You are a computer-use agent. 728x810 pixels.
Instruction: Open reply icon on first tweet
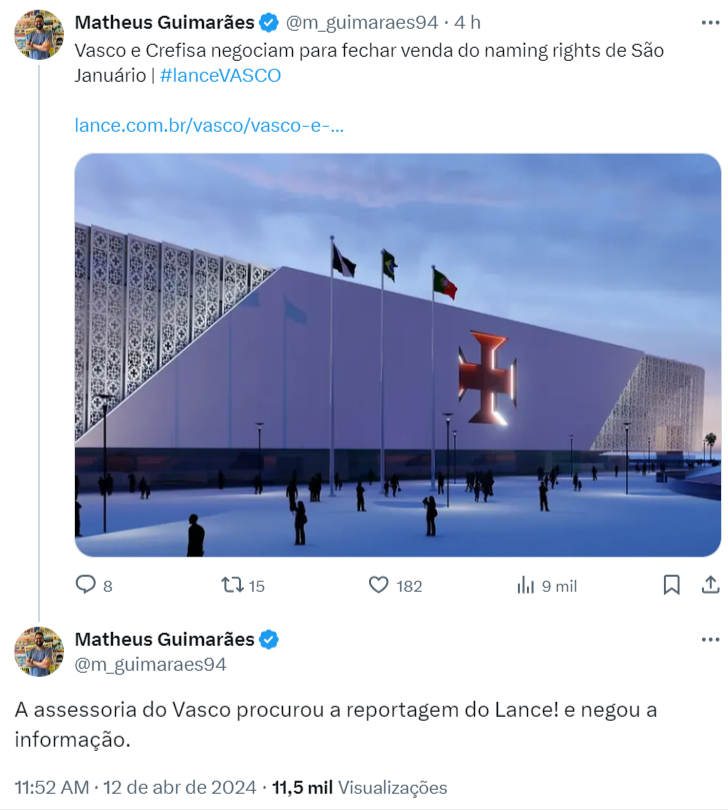(x=86, y=585)
